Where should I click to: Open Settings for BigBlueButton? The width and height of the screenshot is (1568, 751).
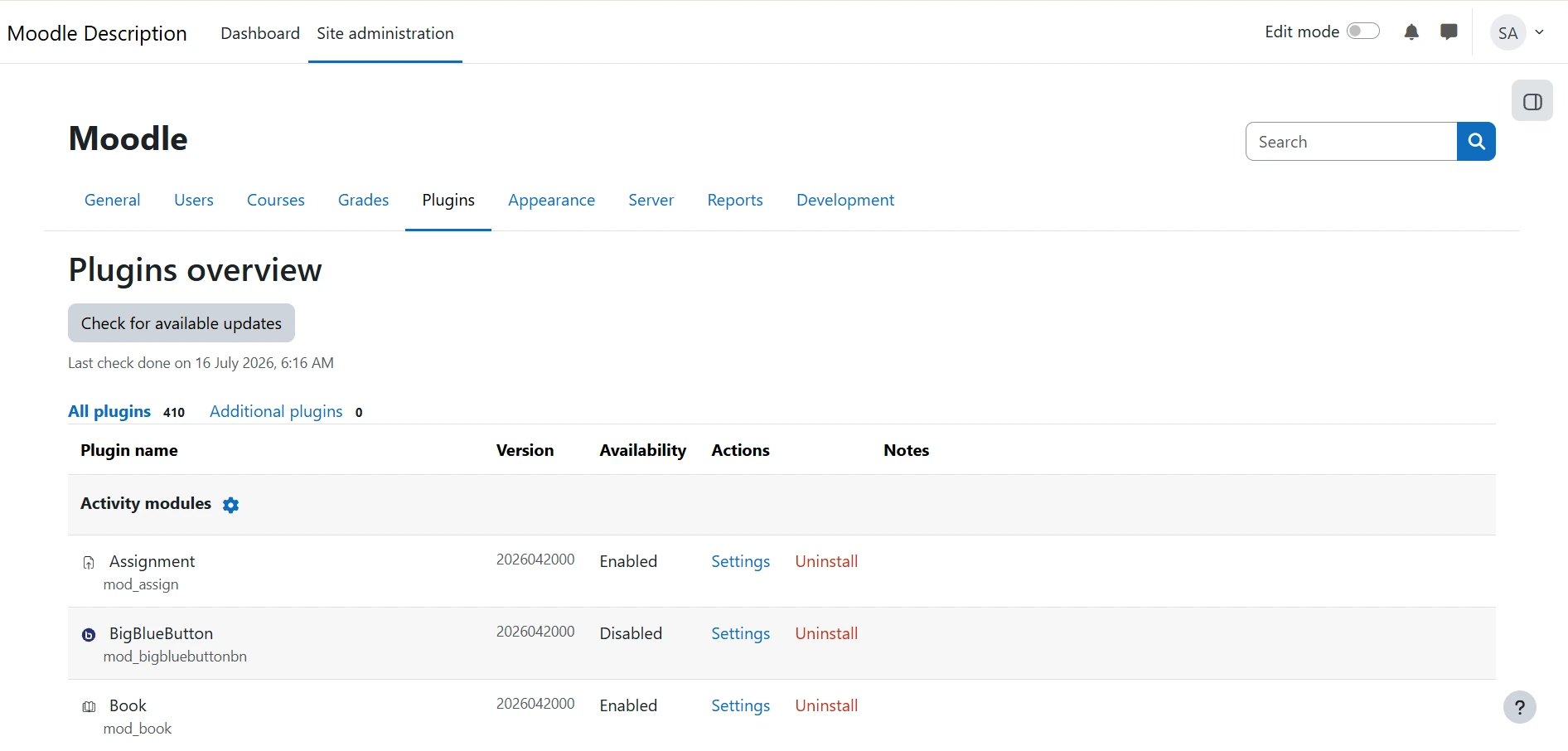point(741,633)
